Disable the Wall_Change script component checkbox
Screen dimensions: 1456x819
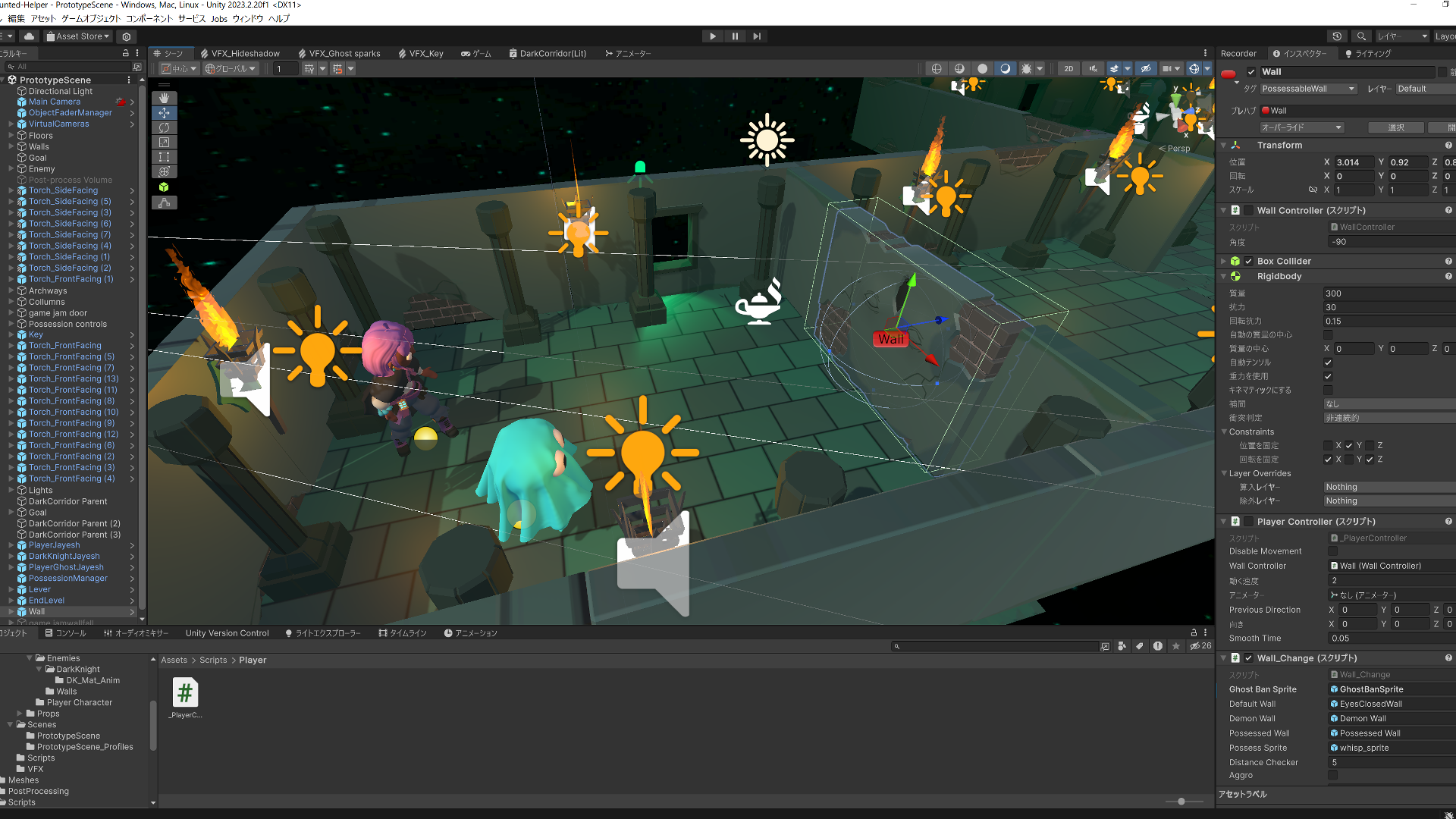click(x=1249, y=658)
